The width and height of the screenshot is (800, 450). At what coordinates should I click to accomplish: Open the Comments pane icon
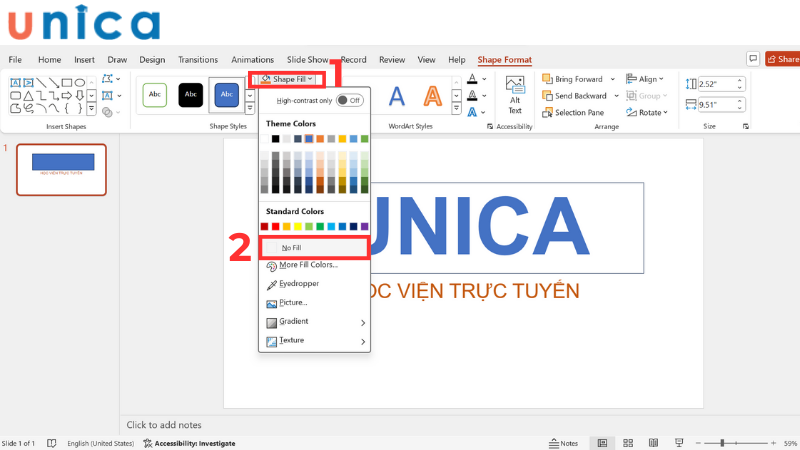point(753,59)
